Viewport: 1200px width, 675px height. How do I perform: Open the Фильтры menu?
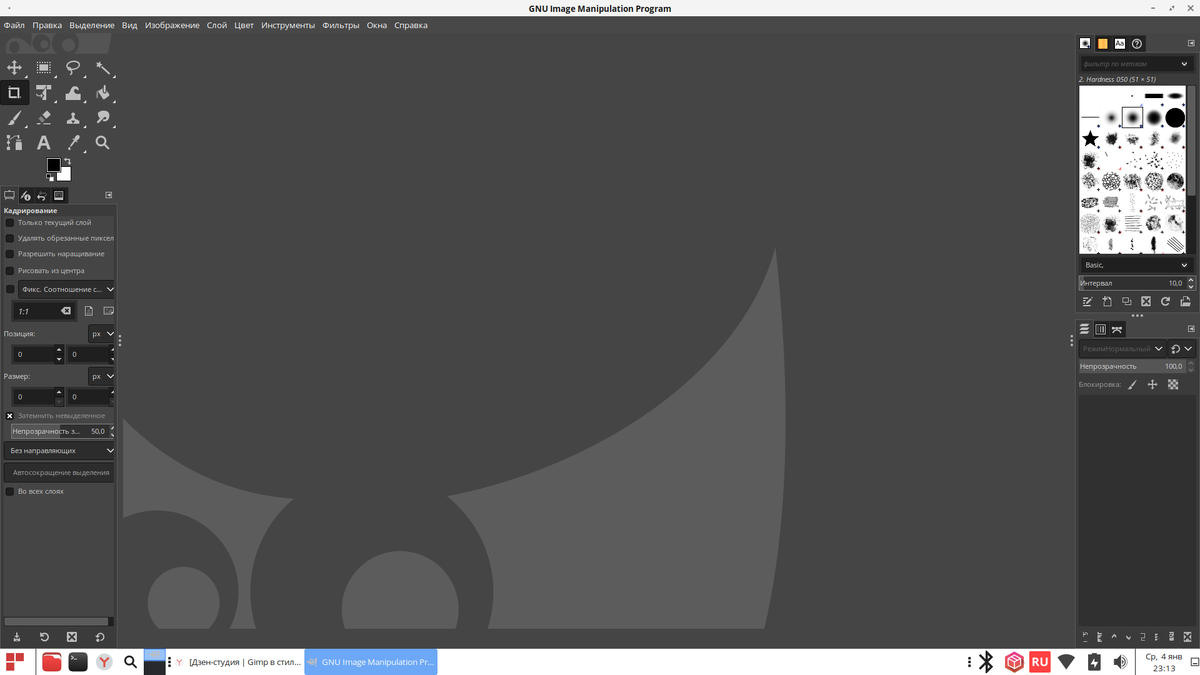[x=341, y=25]
